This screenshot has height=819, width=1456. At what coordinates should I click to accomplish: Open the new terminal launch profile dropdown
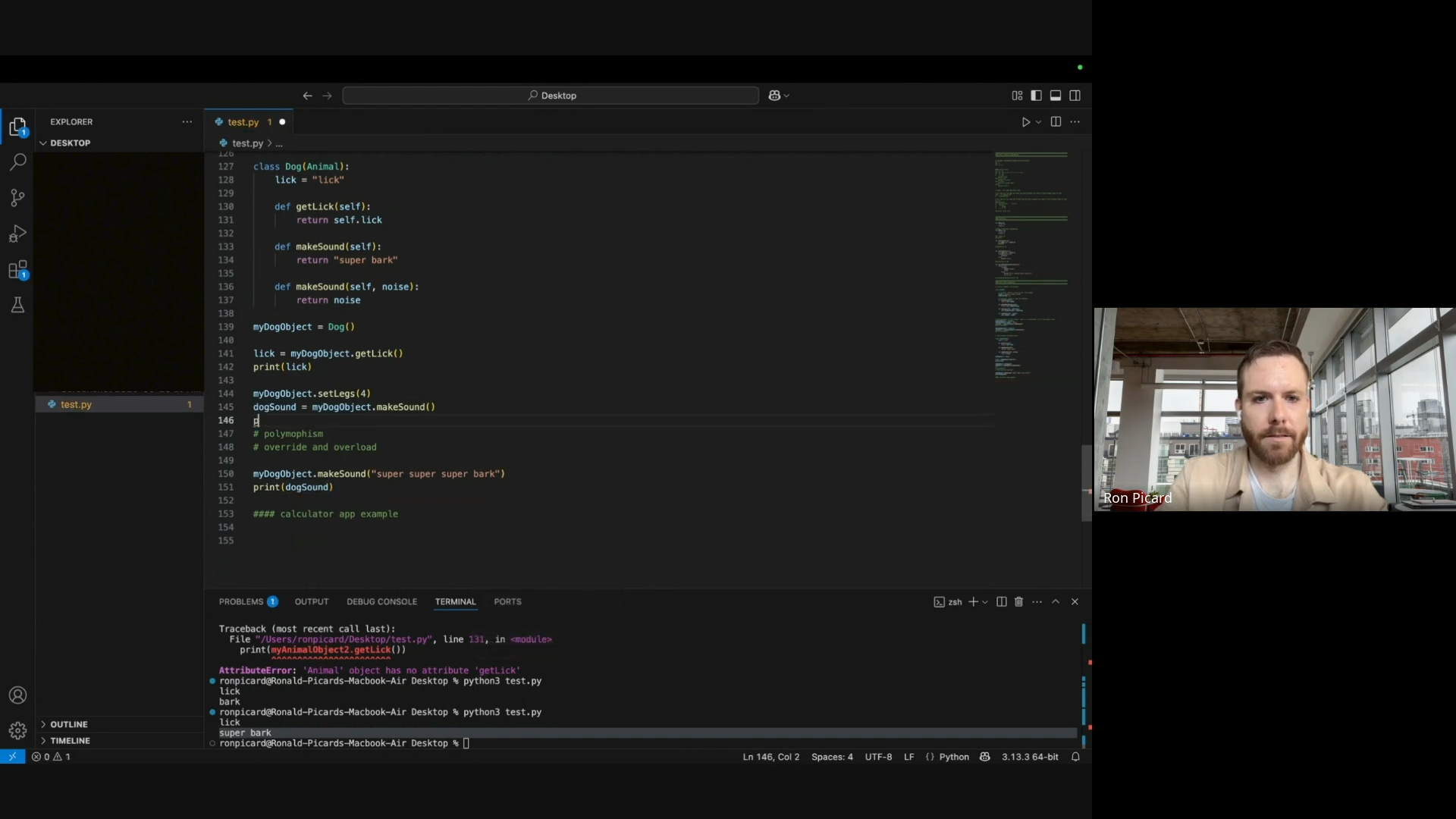click(985, 602)
